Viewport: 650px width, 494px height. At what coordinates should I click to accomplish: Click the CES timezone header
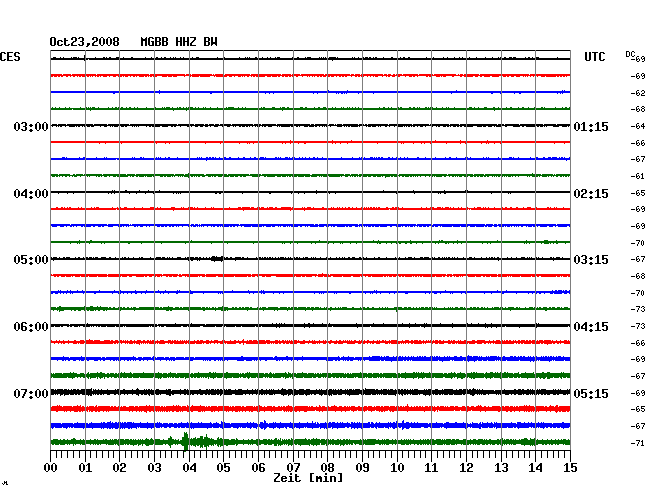coord(10,57)
